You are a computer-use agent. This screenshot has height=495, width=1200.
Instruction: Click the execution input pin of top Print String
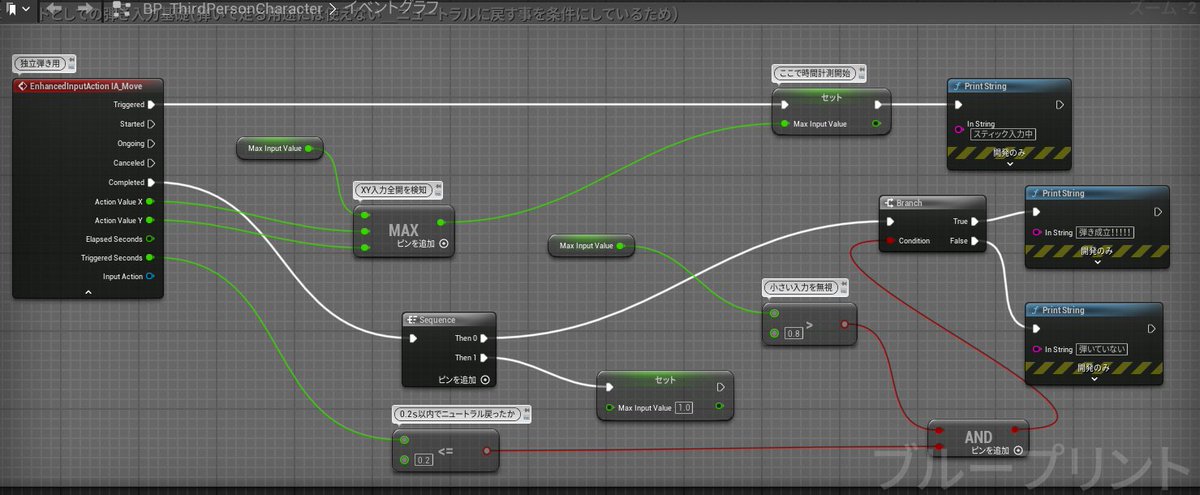pyautogui.click(x=959, y=104)
